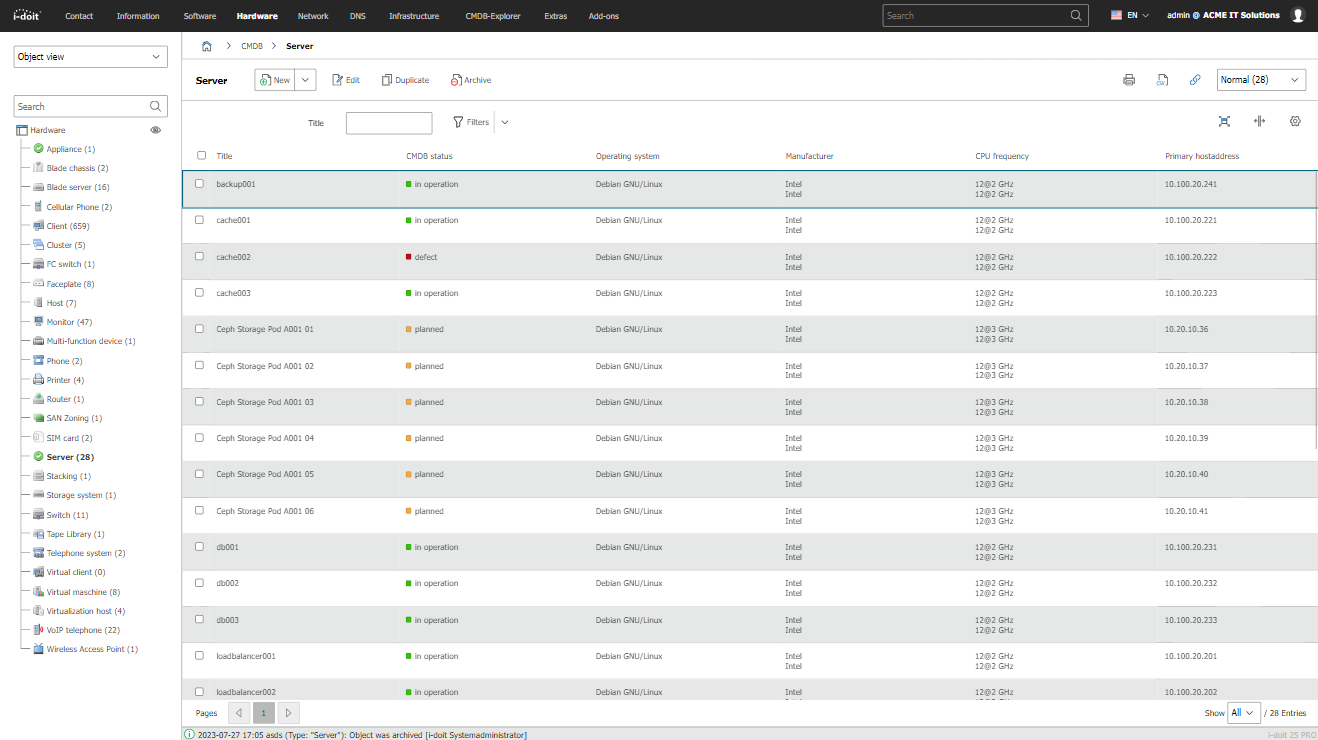
Task: Click the link (permalink) icon
Action: click(x=1195, y=80)
